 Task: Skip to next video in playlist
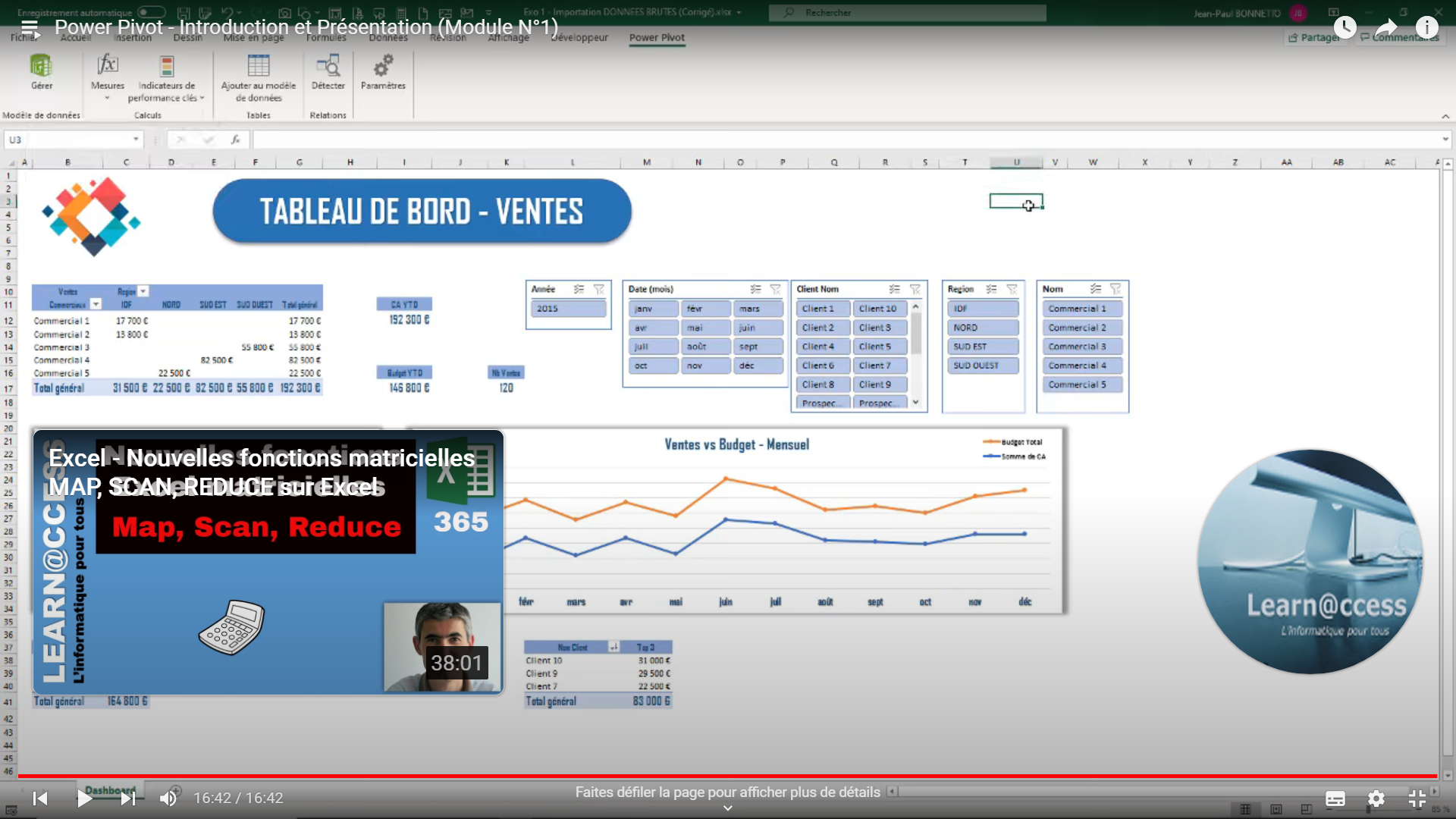point(127,798)
